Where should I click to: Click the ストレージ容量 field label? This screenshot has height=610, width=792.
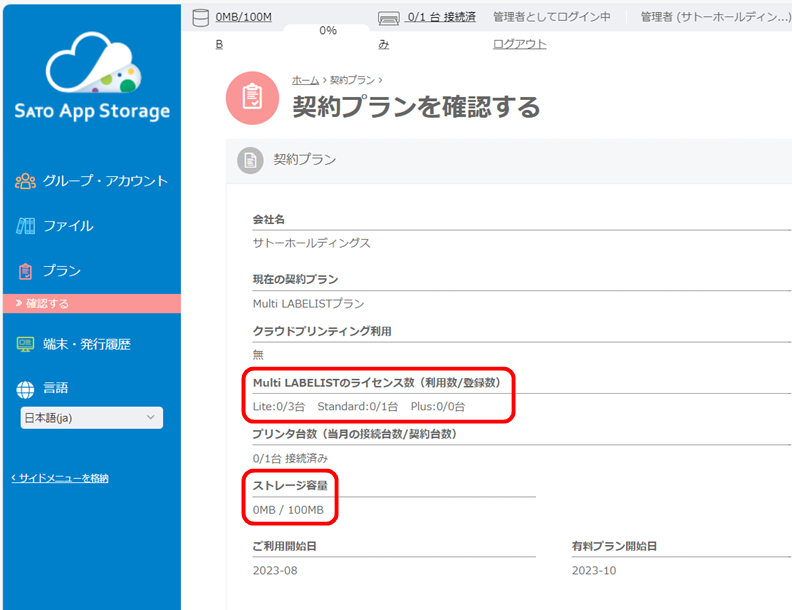290,486
